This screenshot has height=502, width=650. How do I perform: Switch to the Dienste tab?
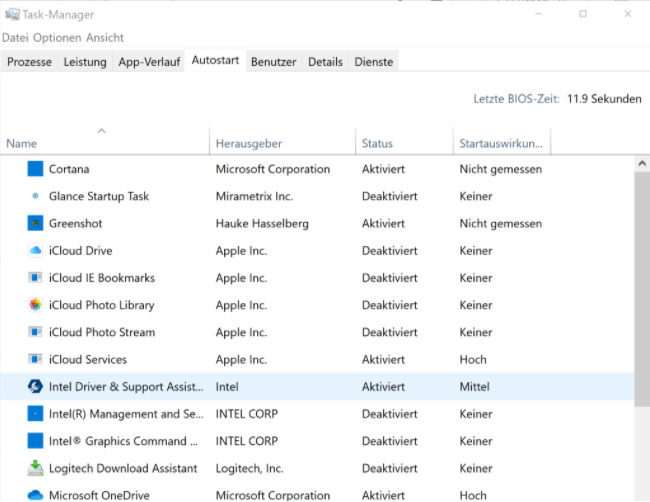[x=374, y=62]
